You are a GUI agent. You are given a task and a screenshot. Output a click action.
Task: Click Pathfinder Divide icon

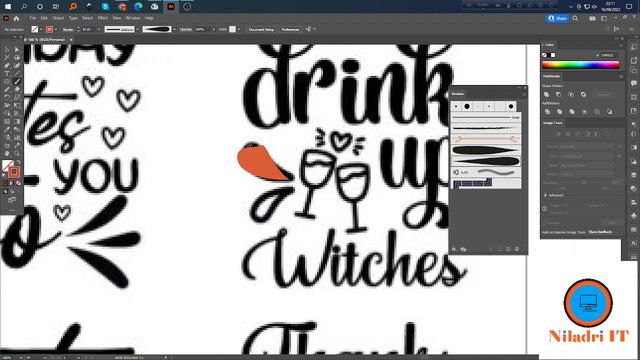point(547,111)
